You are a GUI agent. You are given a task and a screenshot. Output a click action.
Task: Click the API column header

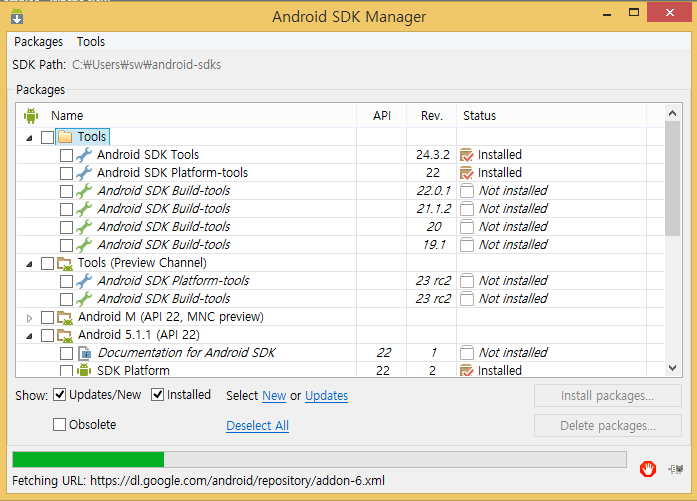(381, 116)
